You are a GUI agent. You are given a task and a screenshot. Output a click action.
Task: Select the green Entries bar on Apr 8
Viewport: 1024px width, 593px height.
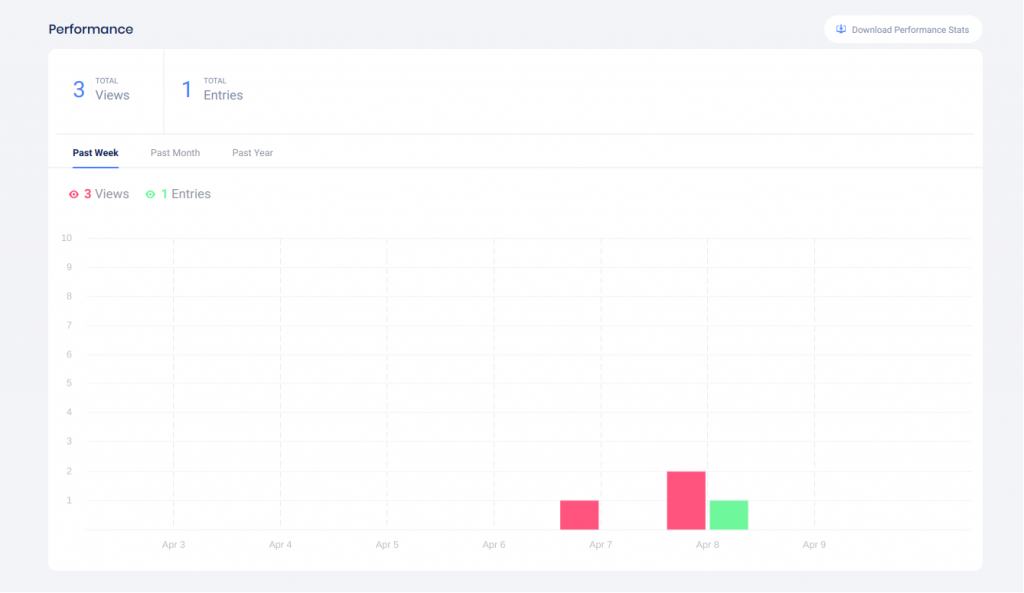729,515
